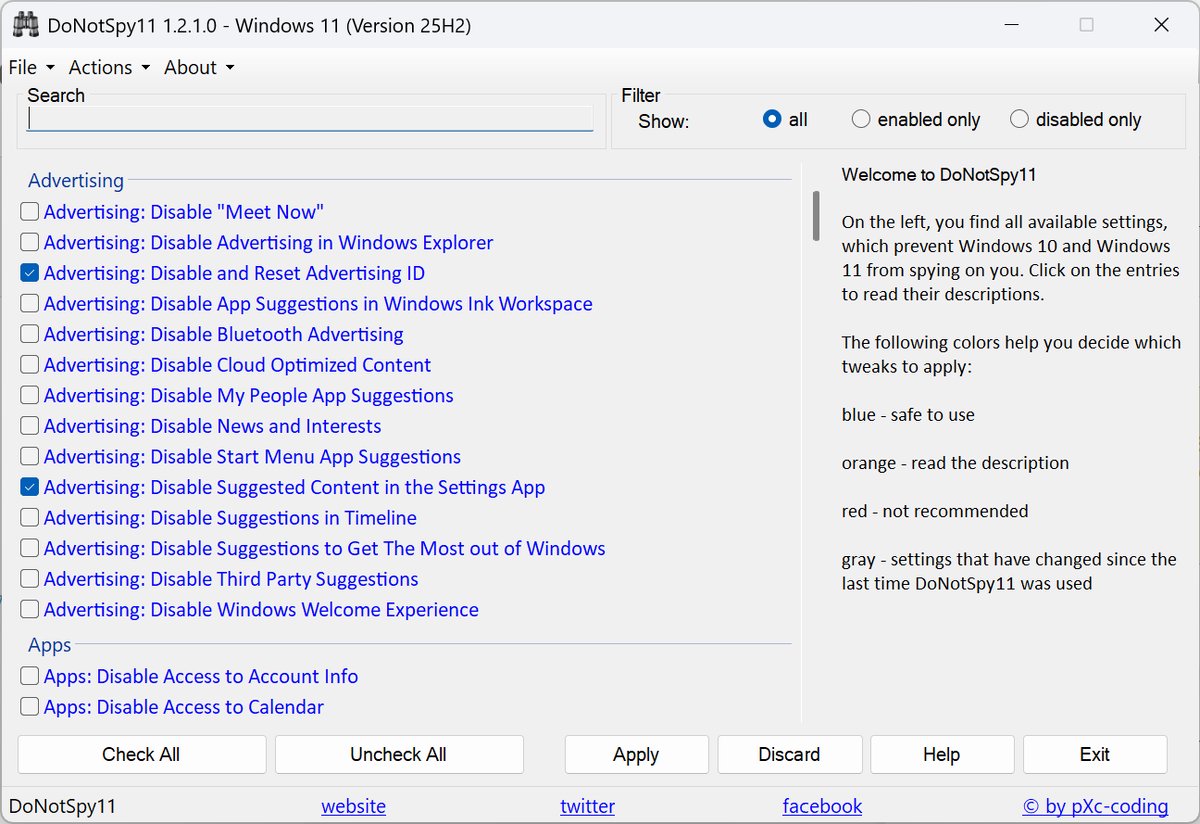Uncheck Disable Suggested Content in Settings App

point(30,488)
